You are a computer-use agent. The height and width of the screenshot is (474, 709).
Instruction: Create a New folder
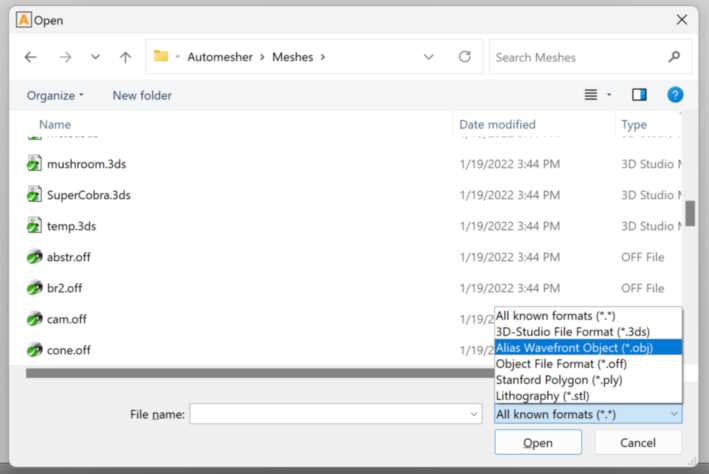pos(142,95)
